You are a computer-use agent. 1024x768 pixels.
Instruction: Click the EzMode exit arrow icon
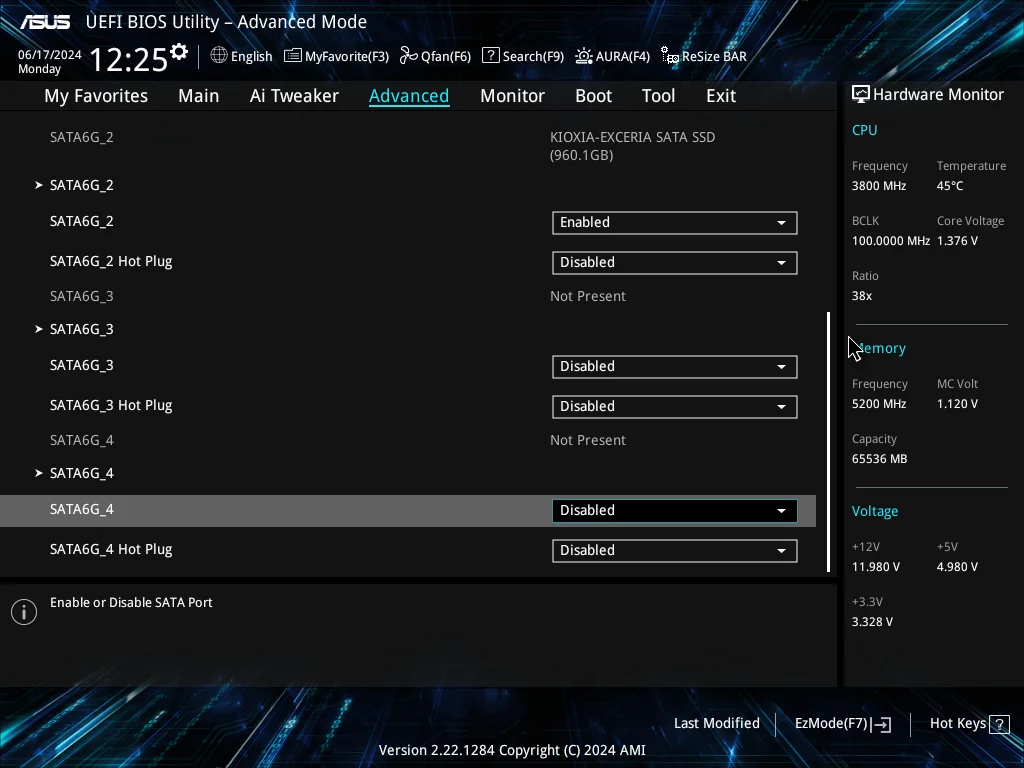tap(880, 724)
